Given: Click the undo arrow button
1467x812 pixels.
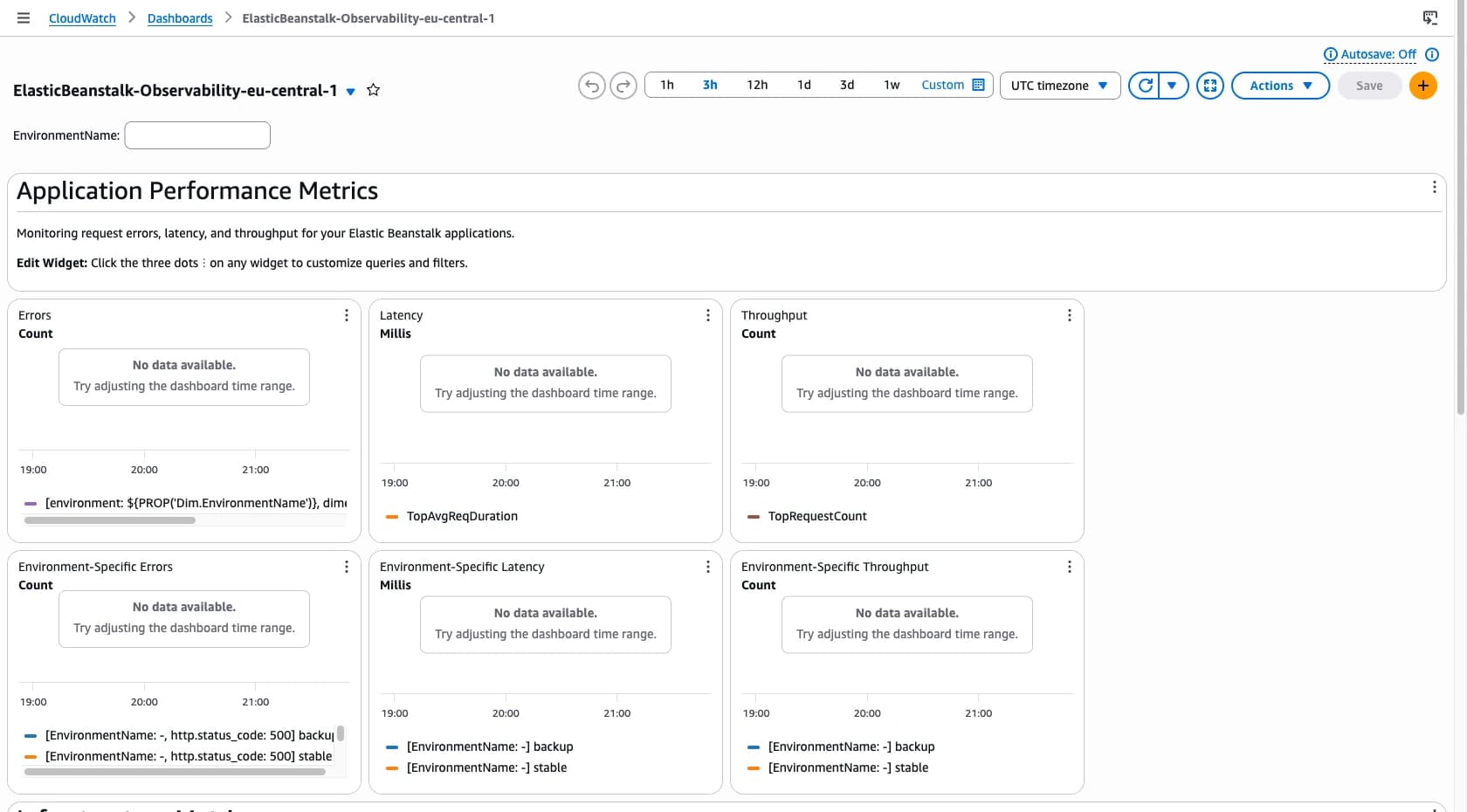Looking at the screenshot, I should tap(592, 86).
